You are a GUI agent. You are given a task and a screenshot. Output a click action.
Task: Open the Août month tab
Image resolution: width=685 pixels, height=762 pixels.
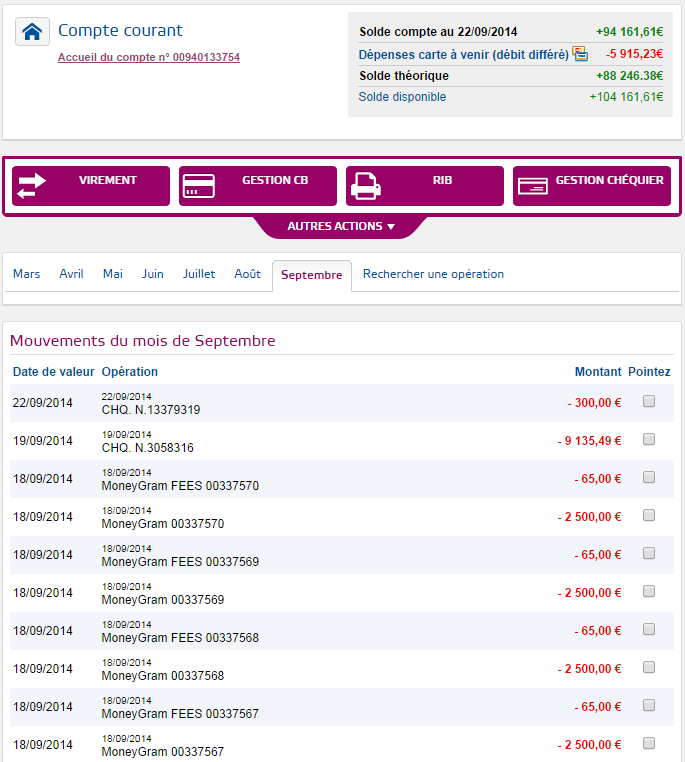(x=247, y=274)
